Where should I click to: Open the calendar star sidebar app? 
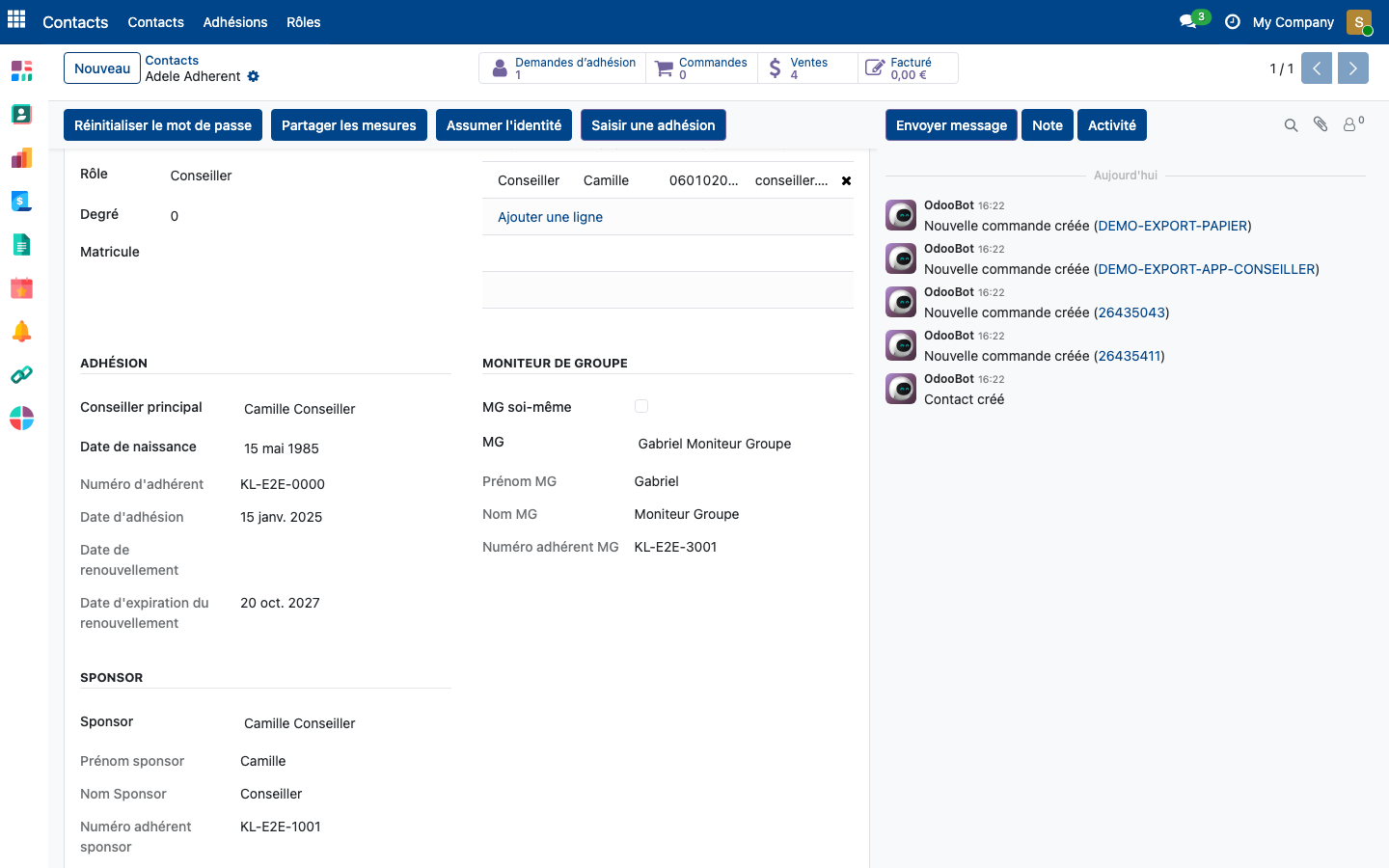pos(21,287)
